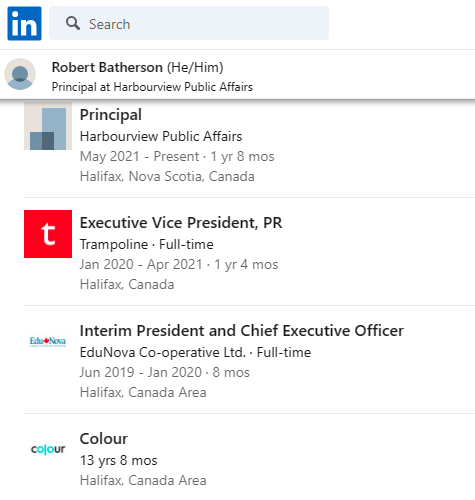Click Principal at Harbourview Public Affairs headline
475x500 pixels.
click(x=152, y=87)
